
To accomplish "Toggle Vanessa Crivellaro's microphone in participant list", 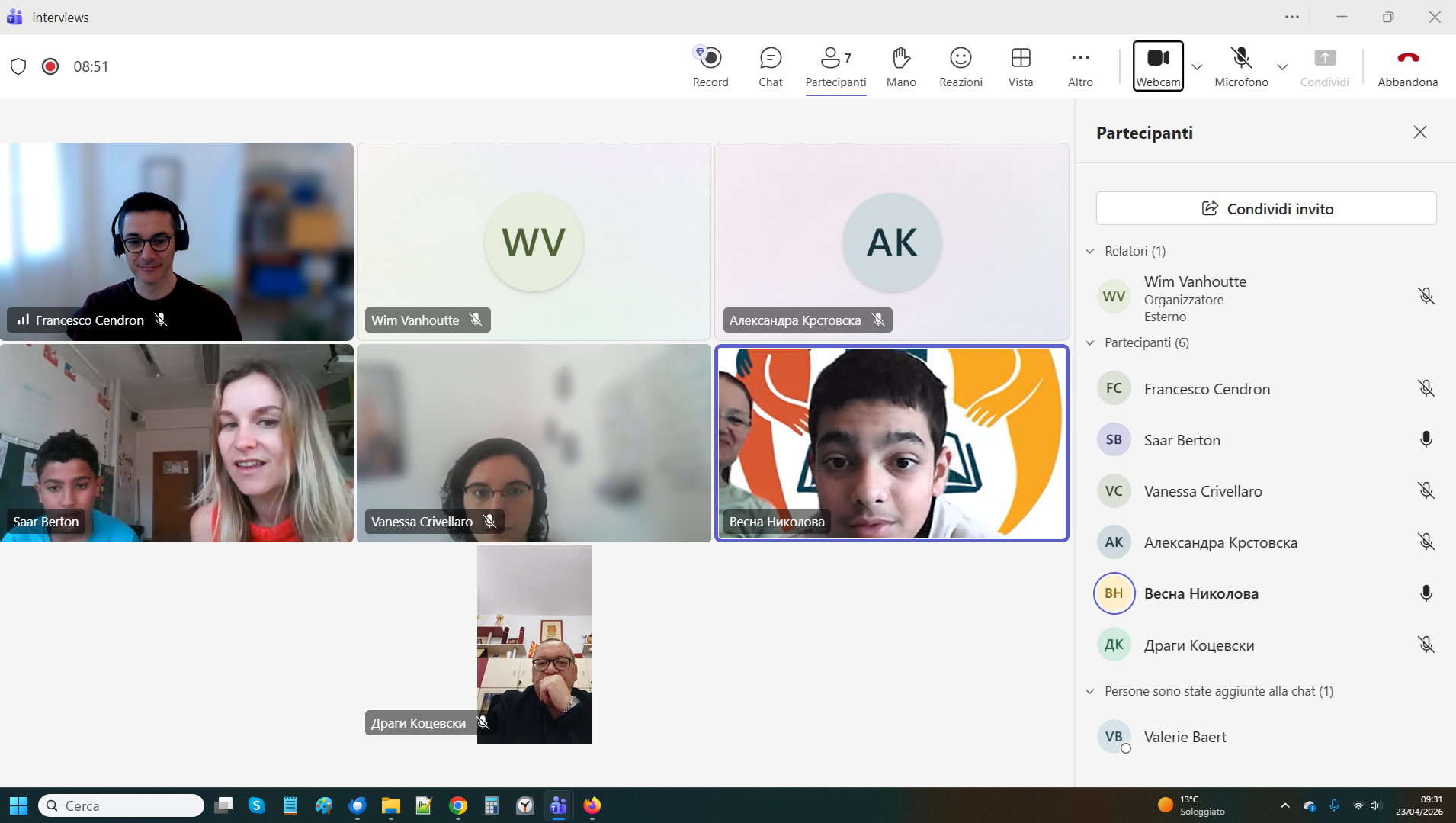I will coord(1426,490).
